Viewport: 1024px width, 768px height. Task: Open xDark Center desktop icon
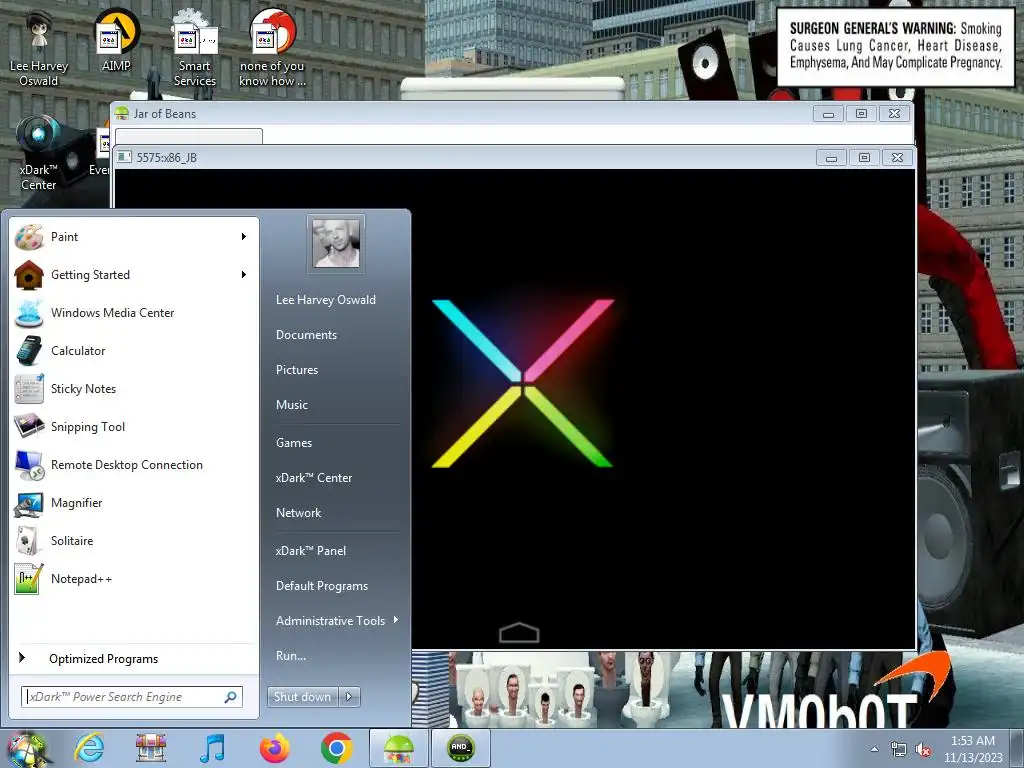coord(39,153)
